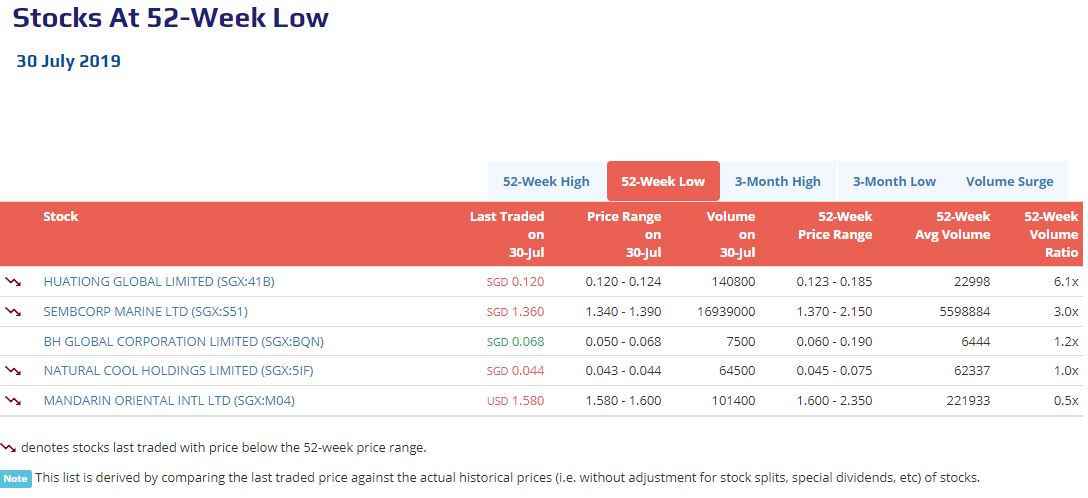
Task: Click the Stock column header
Action: coord(60,216)
